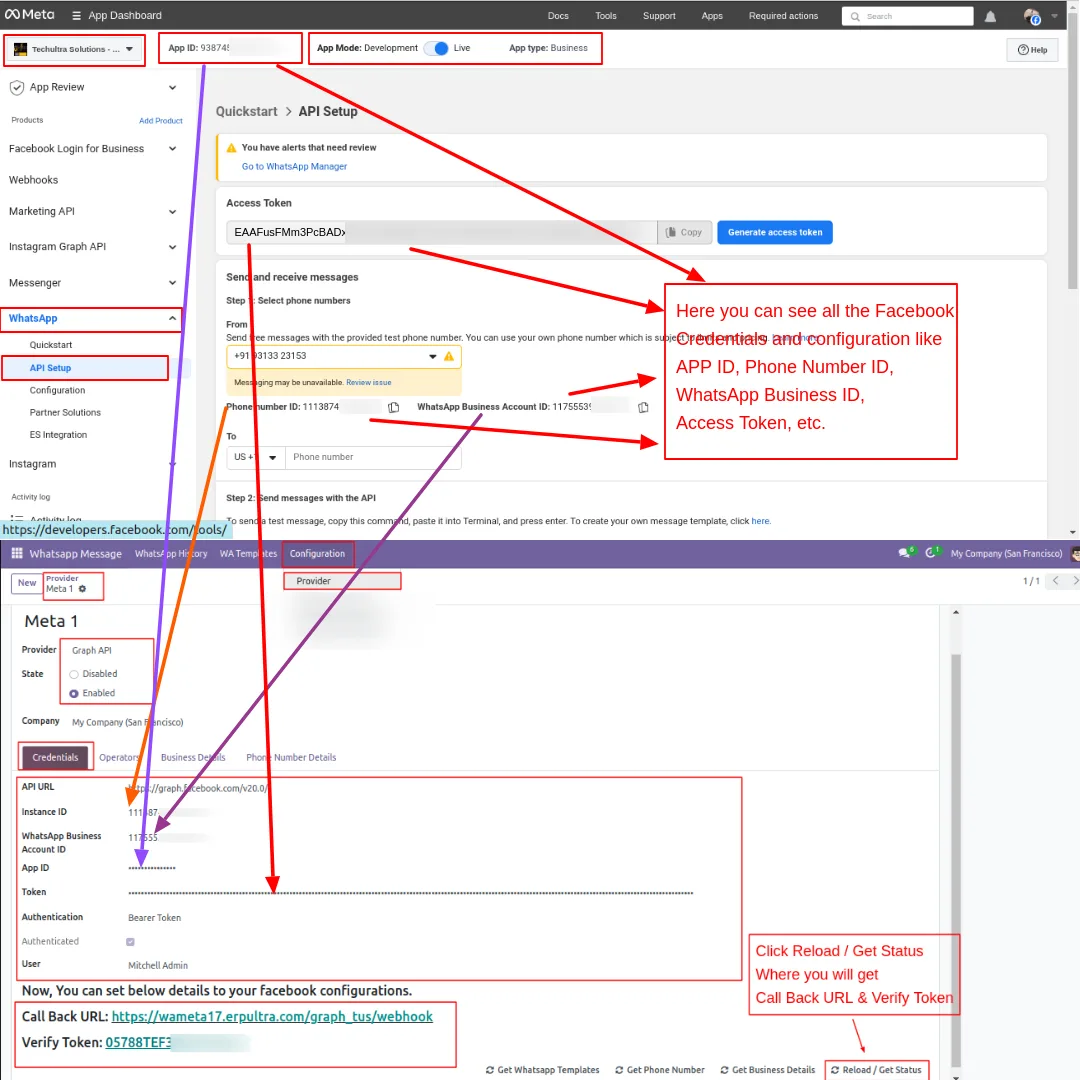Expand the Instagram Graph API section

point(172,247)
